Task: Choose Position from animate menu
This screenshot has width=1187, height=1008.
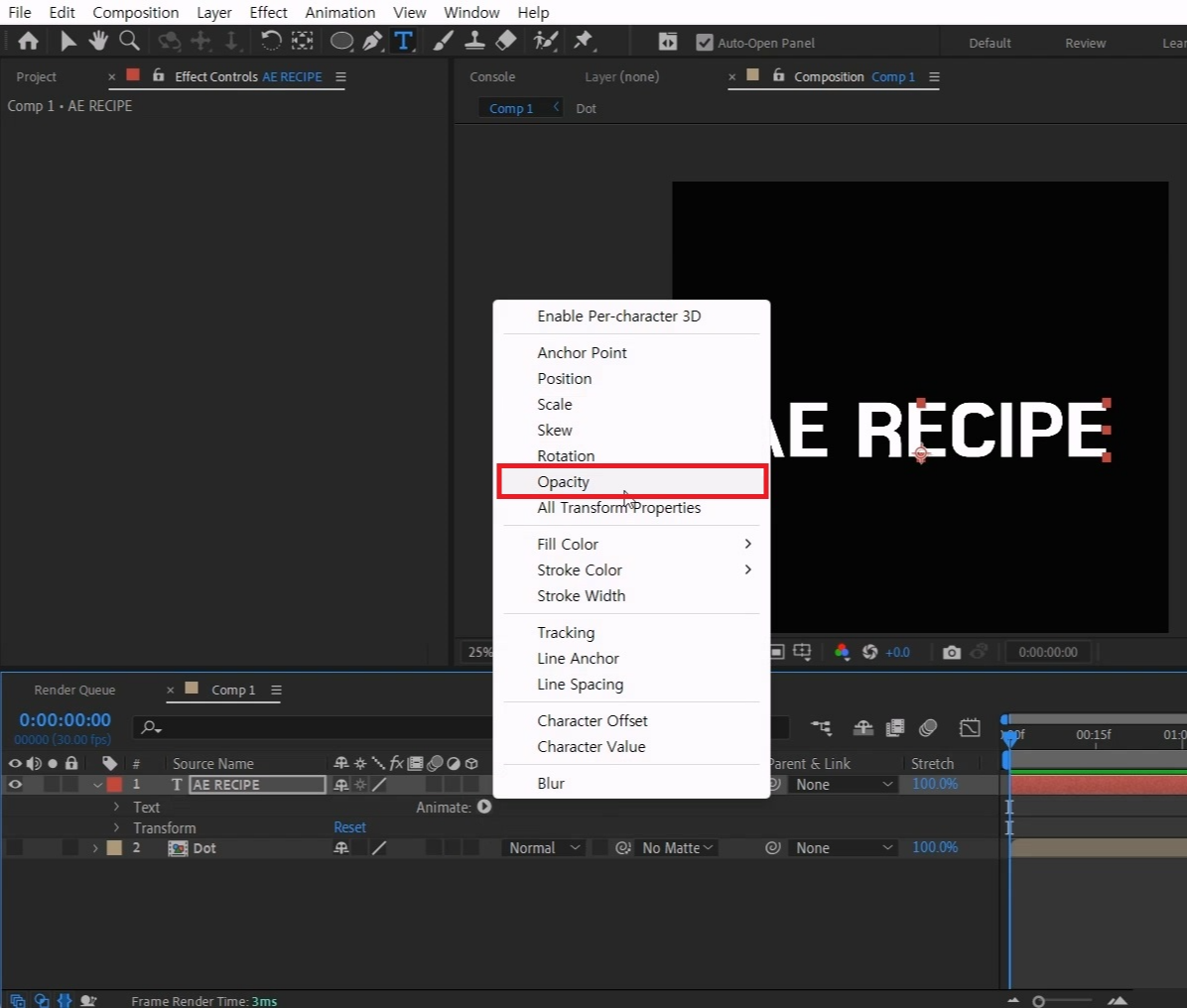Action: [631, 378]
